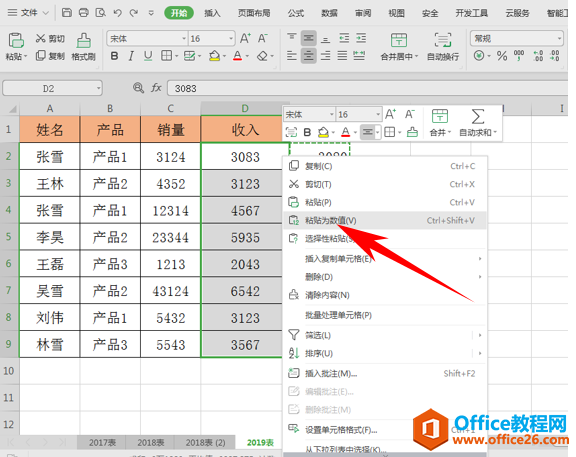Click the Format Painter (格式刷) icon

pyautogui.click(x=84, y=41)
